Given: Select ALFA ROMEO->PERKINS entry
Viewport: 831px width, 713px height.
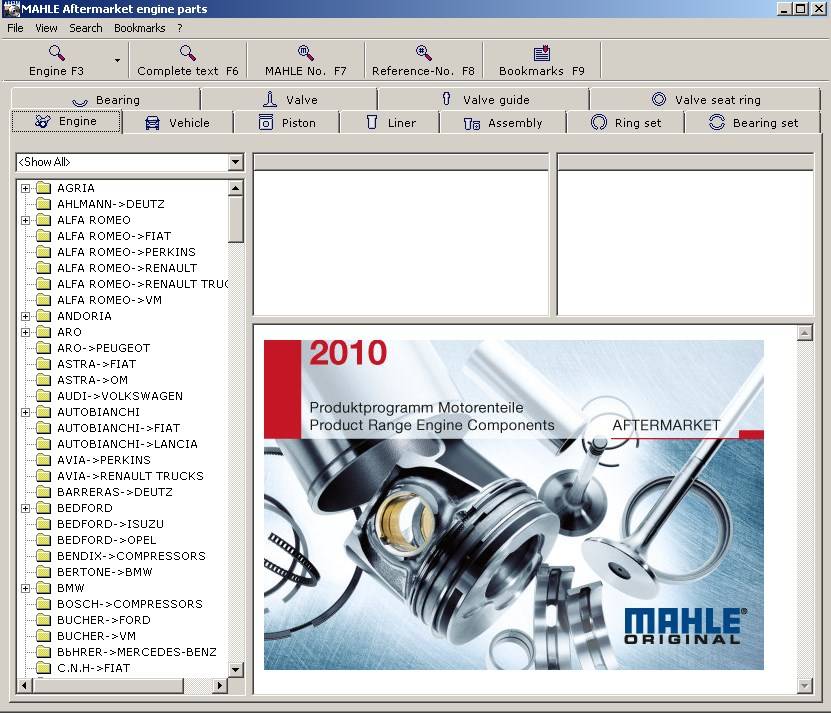Looking at the screenshot, I should tap(126, 252).
